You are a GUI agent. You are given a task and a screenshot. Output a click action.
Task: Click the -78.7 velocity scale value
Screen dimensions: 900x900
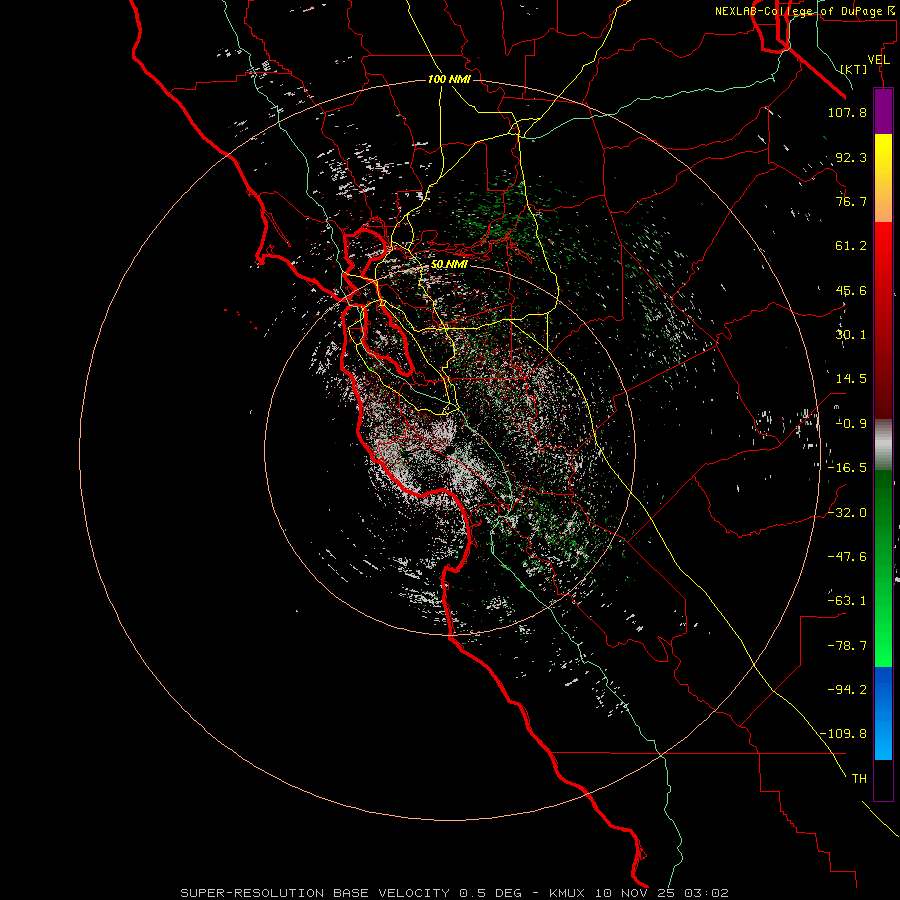click(x=847, y=646)
